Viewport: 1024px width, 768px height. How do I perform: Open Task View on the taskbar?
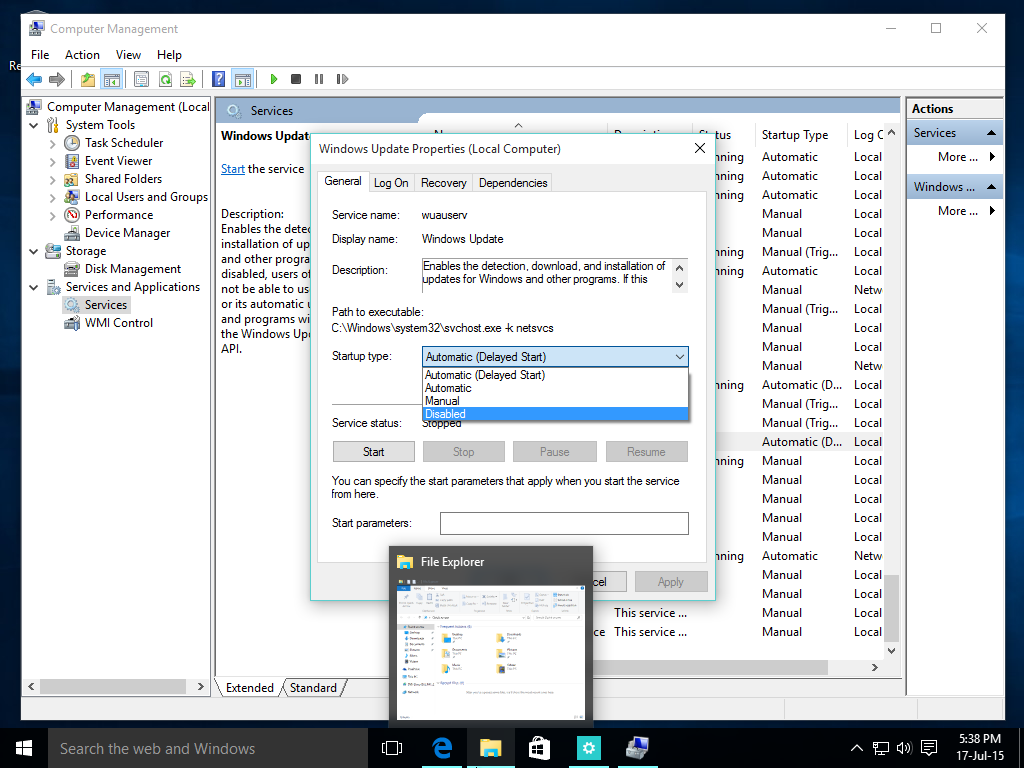(392, 748)
